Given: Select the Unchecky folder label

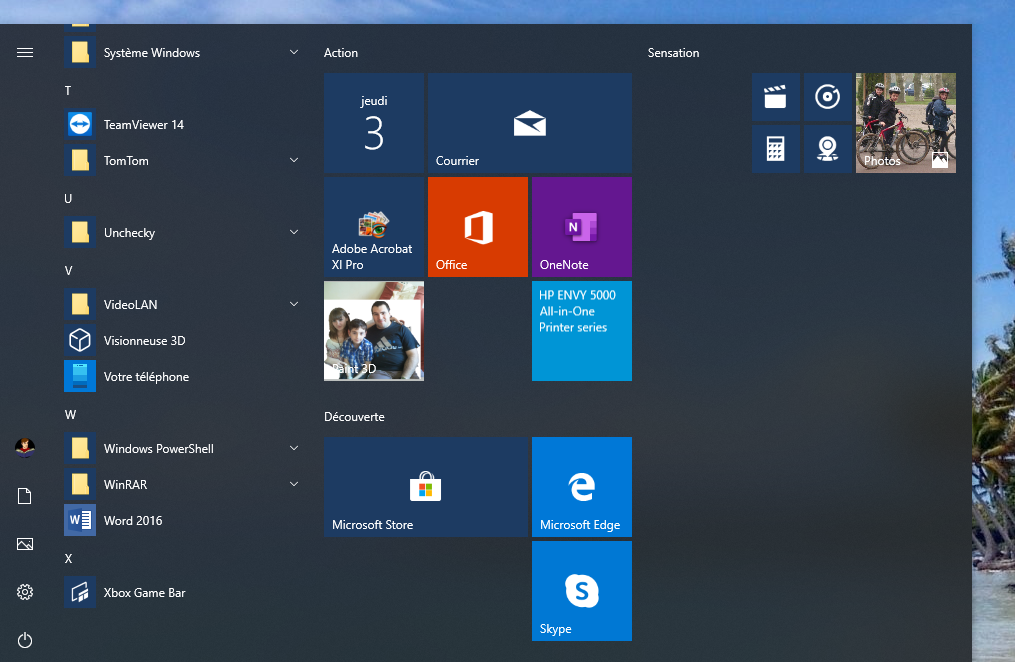Looking at the screenshot, I should click(x=129, y=233).
